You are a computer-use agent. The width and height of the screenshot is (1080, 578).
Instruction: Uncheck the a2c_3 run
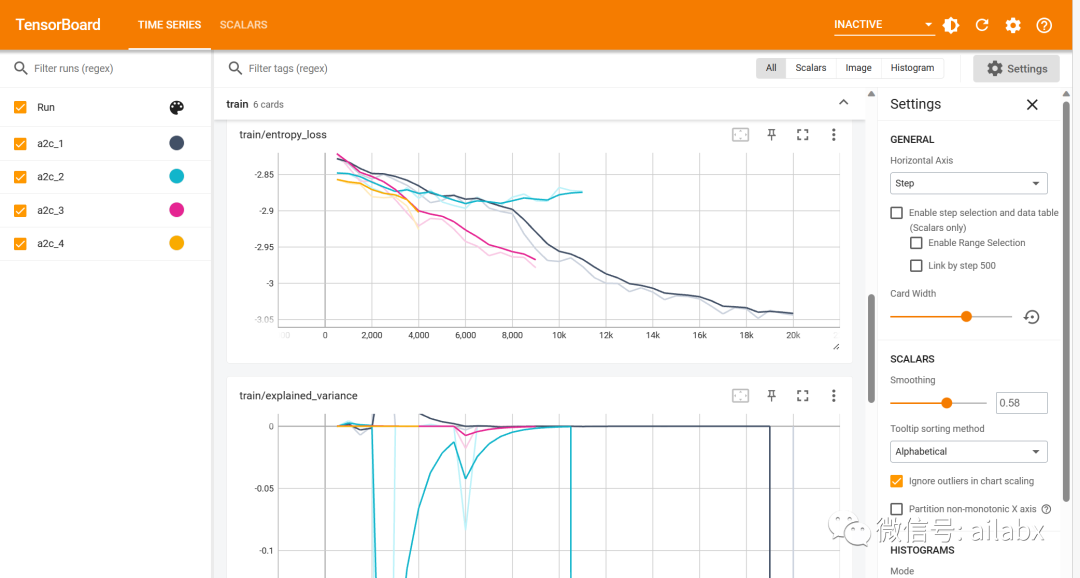click(x=20, y=210)
